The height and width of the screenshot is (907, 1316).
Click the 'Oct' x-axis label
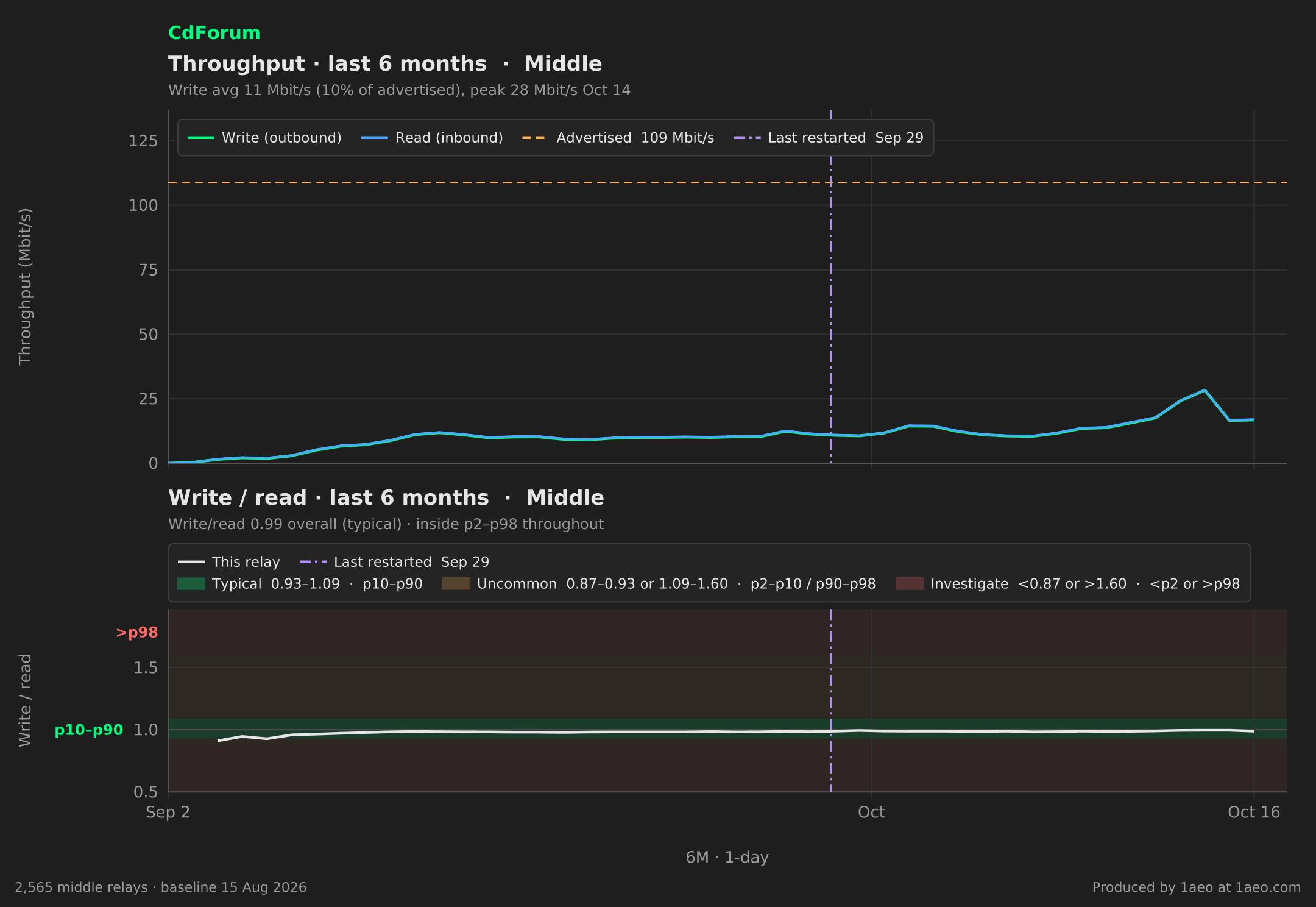[x=871, y=813]
